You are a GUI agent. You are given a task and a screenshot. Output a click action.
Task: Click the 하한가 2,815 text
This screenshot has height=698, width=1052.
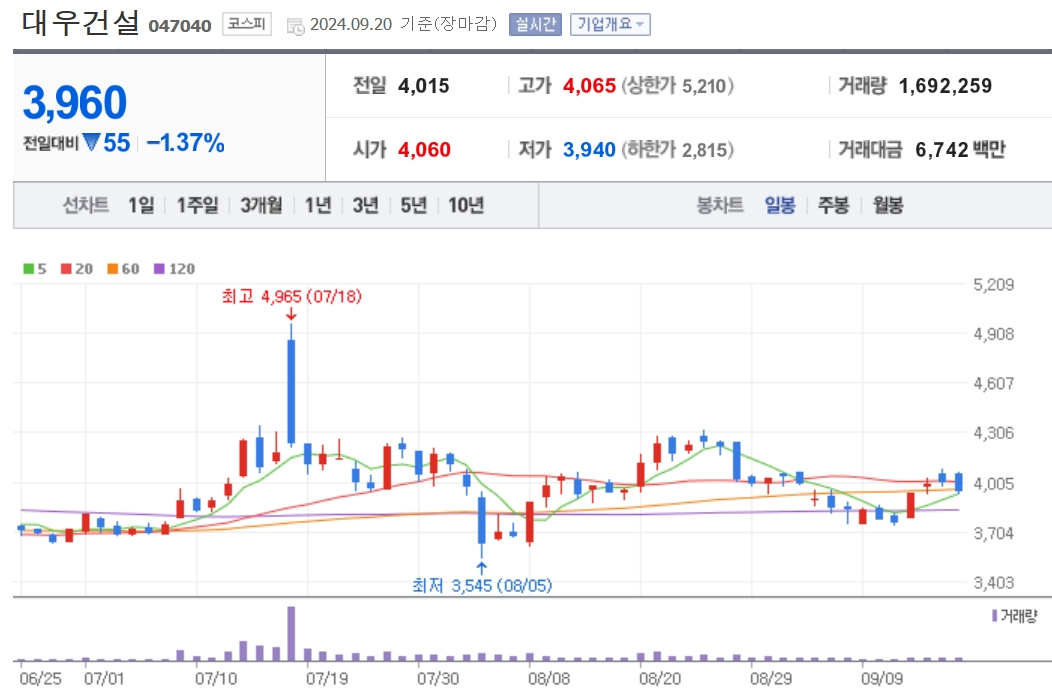pos(677,149)
